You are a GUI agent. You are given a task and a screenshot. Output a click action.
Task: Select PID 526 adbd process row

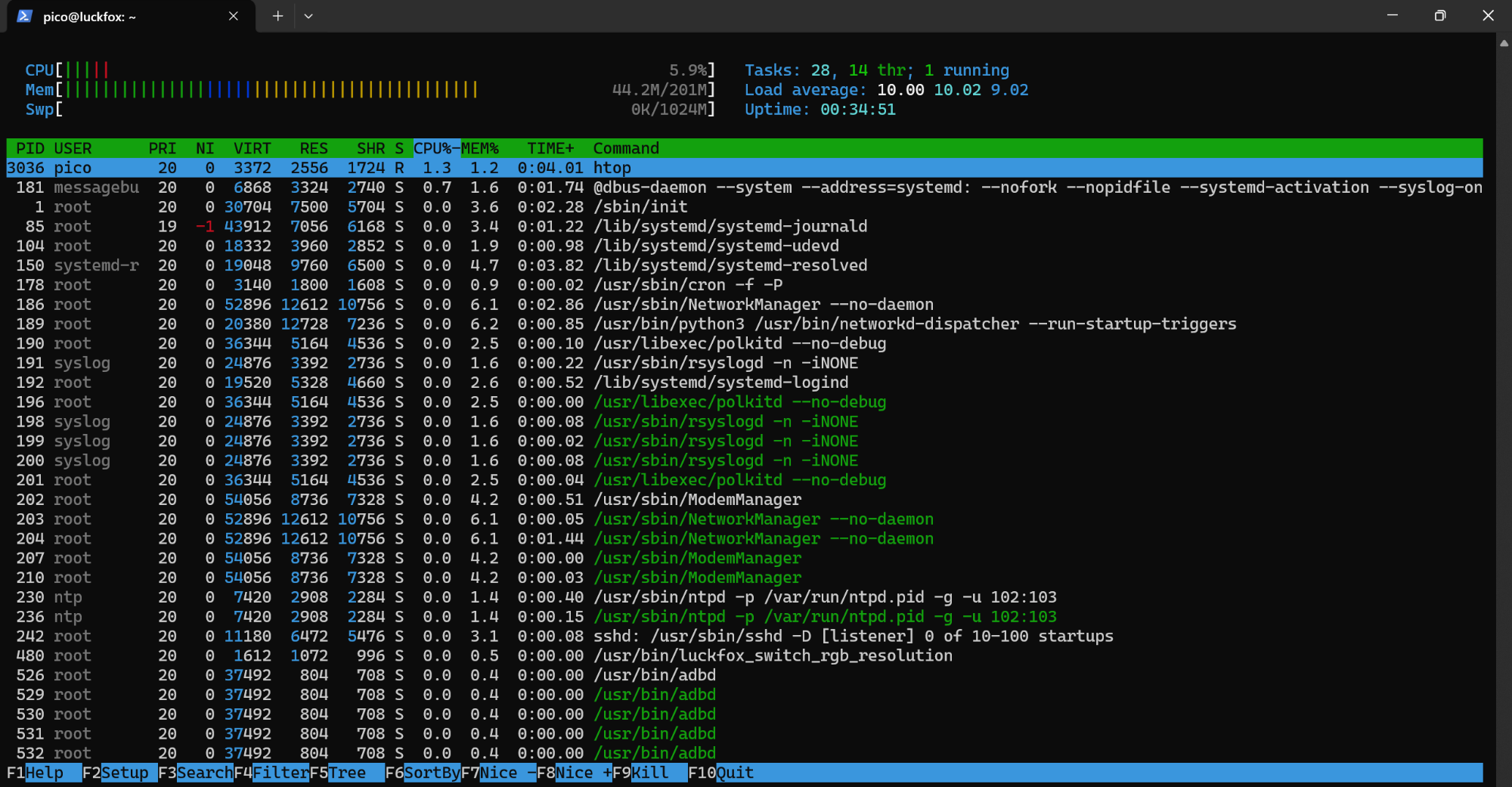coord(745,675)
